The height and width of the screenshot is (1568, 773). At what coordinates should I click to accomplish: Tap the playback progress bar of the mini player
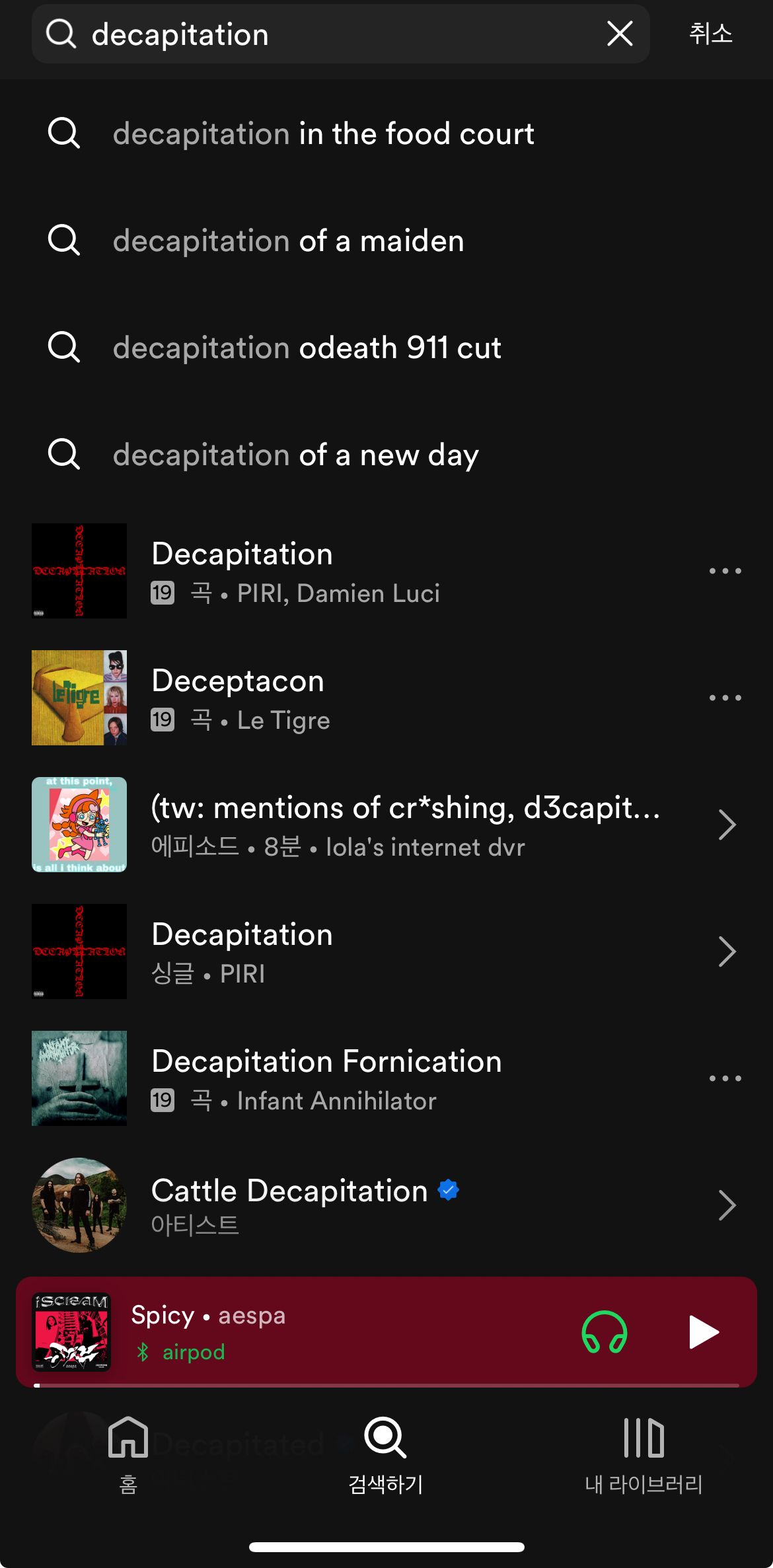click(386, 1385)
